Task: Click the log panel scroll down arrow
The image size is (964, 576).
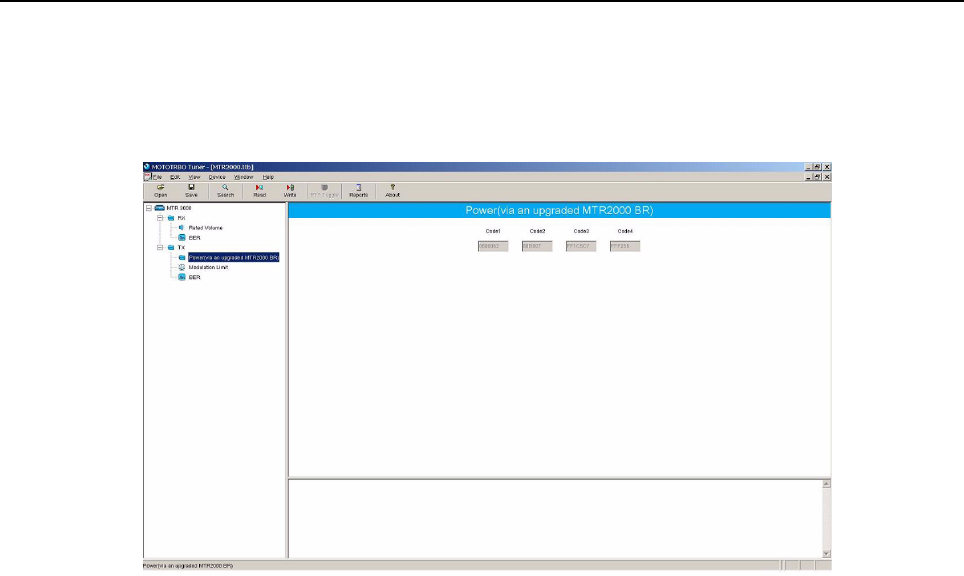Action: pos(826,553)
